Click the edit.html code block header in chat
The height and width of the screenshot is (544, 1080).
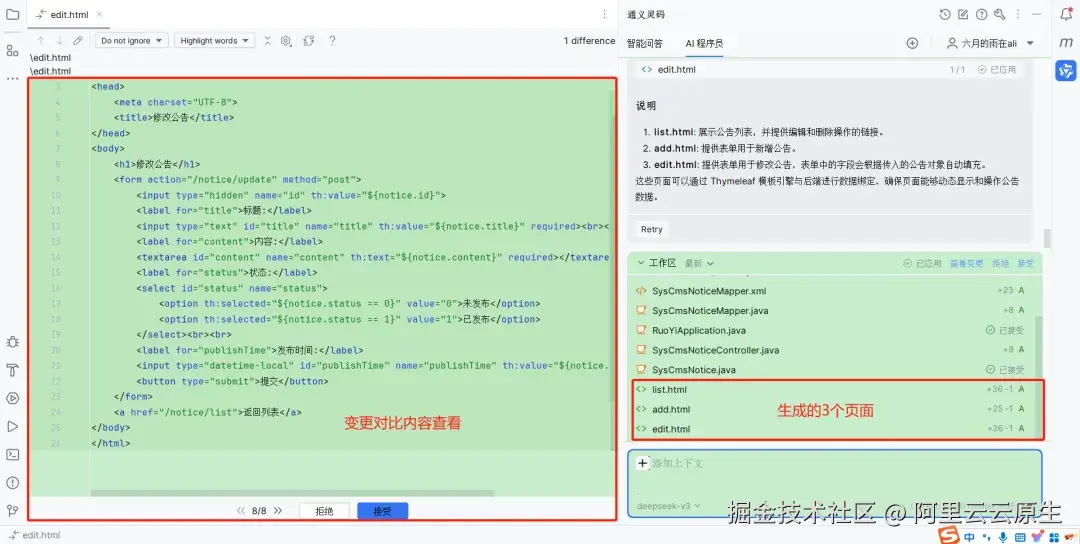[829, 70]
